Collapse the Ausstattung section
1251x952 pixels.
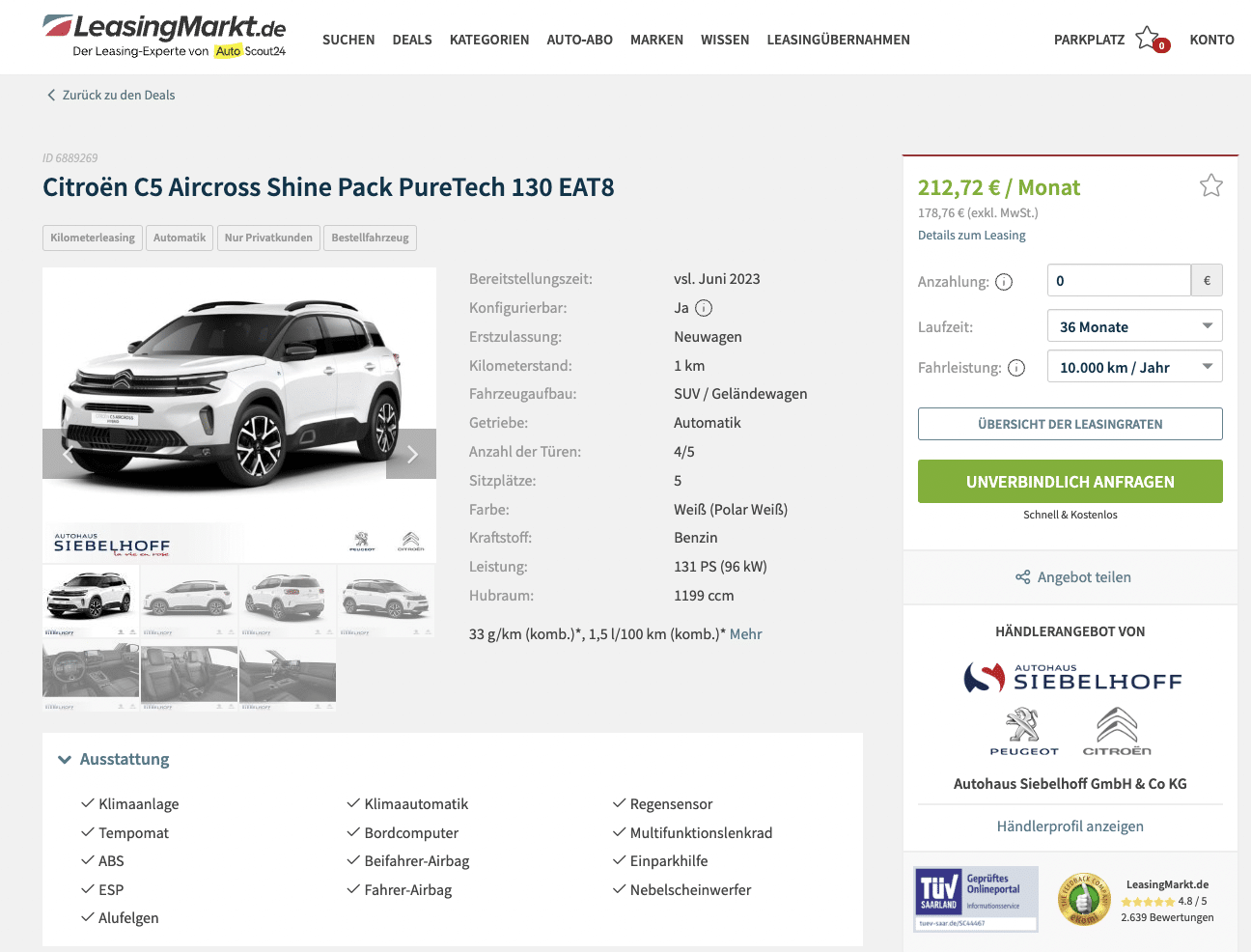(113, 759)
